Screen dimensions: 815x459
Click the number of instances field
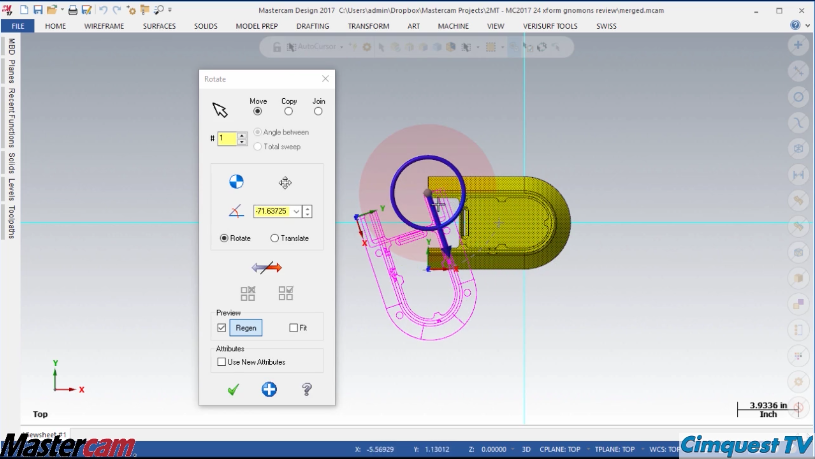[x=227, y=138]
